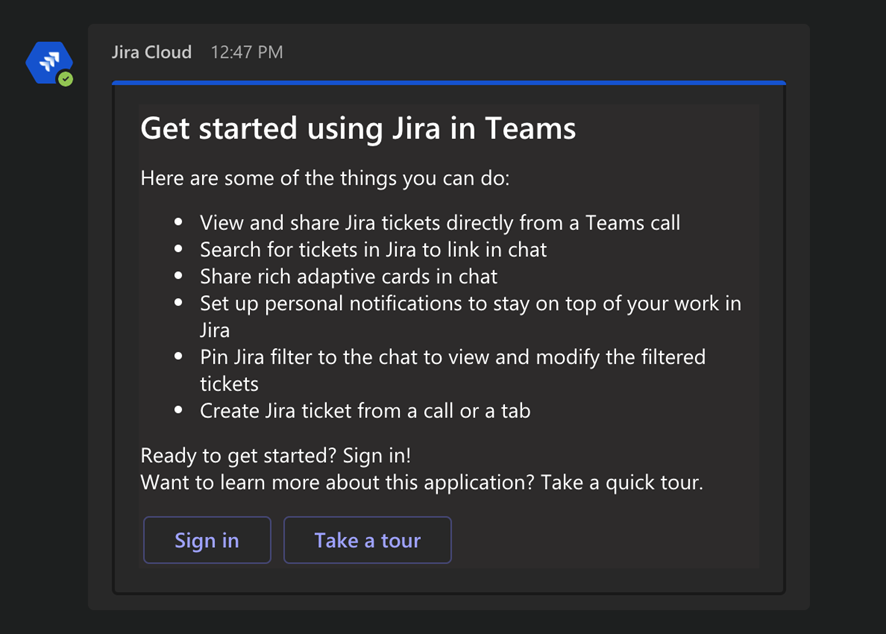Click the bullet dot before 'Share rich adaptive cards'
The width and height of the screenshot is (886, 634).
coord(179,276)
